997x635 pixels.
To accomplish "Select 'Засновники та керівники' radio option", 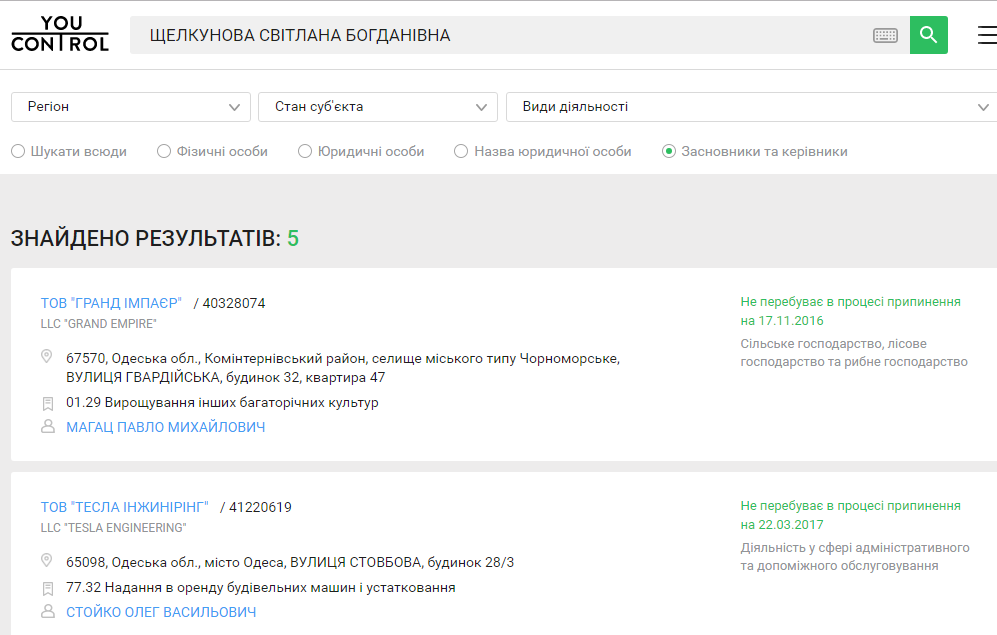I will (x=669, y=151).
